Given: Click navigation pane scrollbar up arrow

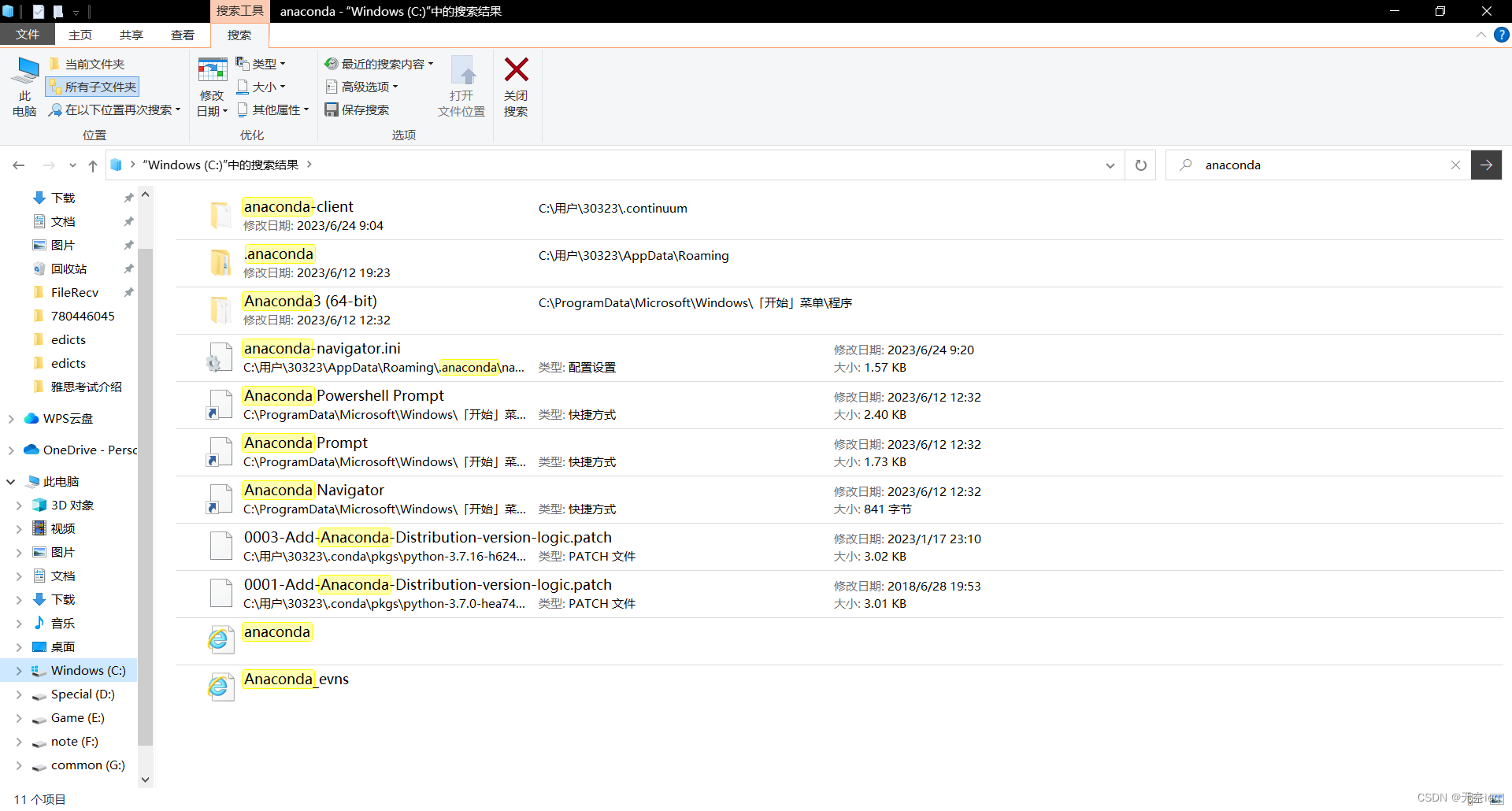Looking at the screenshot, I should pyautogui.click(x=146, y=194).
